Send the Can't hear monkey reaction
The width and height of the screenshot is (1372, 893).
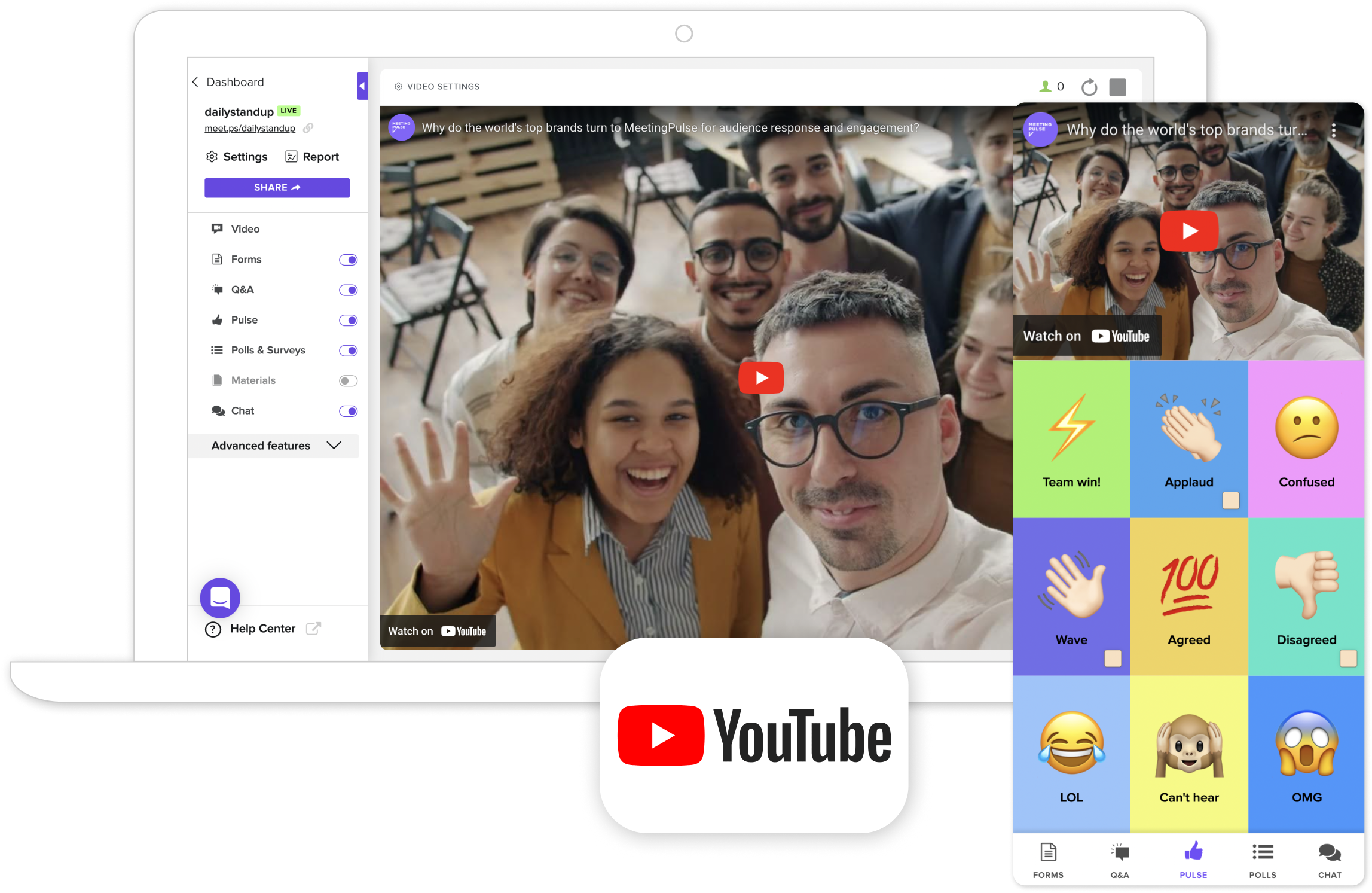coord(1189,755)
